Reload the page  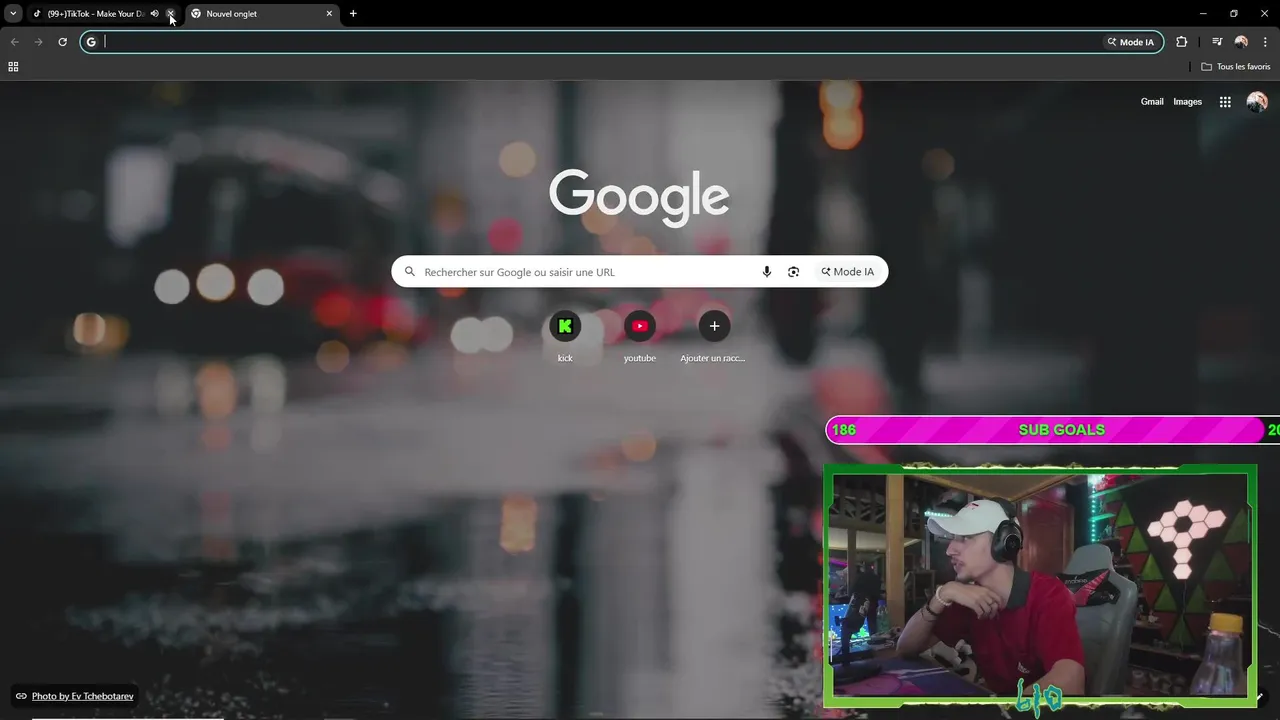coord(62,42)
